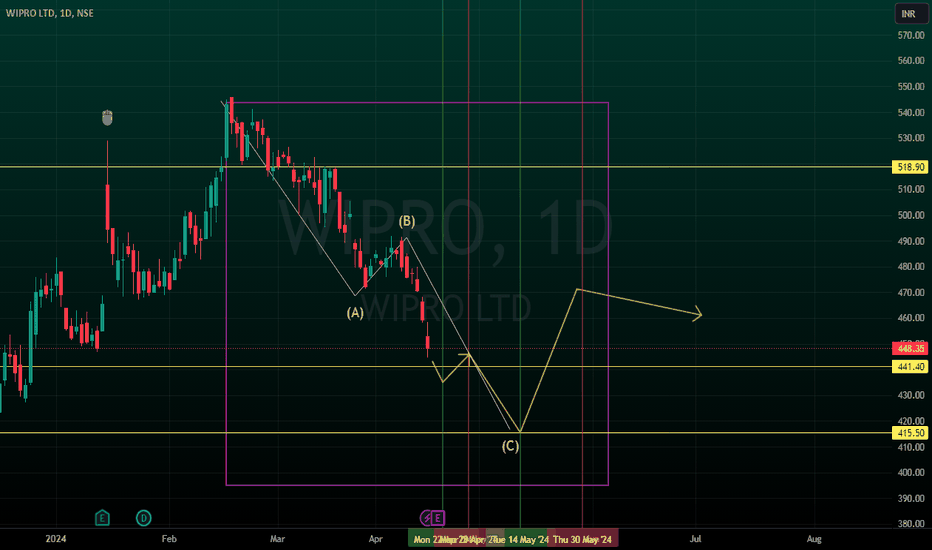Select the gray mouse icon drawing on chart
The image size is (932, 550).
(107, 118)
